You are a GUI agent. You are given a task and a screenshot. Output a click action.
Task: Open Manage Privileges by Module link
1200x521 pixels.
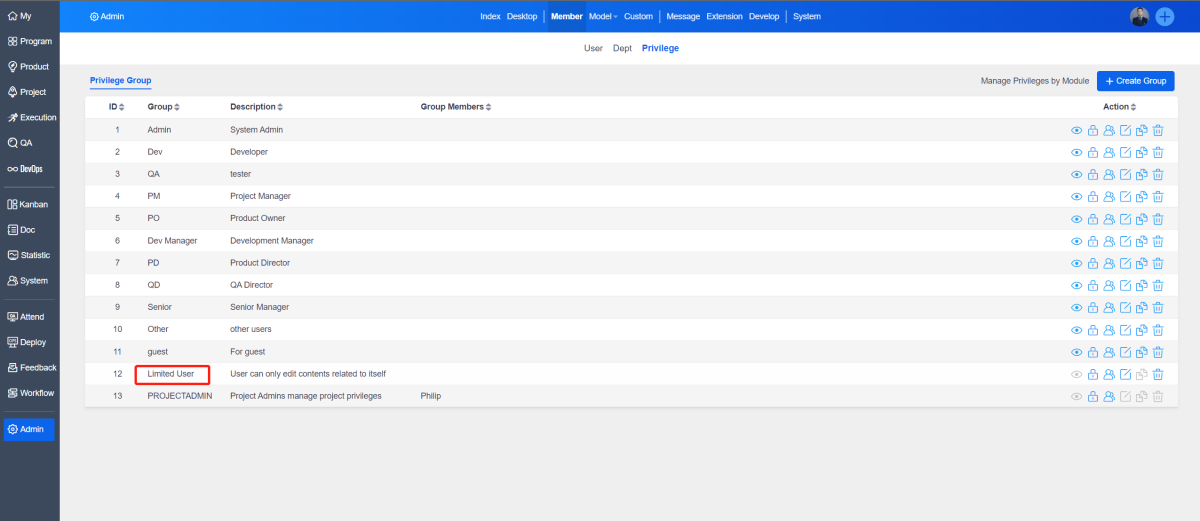(1034, 81)
